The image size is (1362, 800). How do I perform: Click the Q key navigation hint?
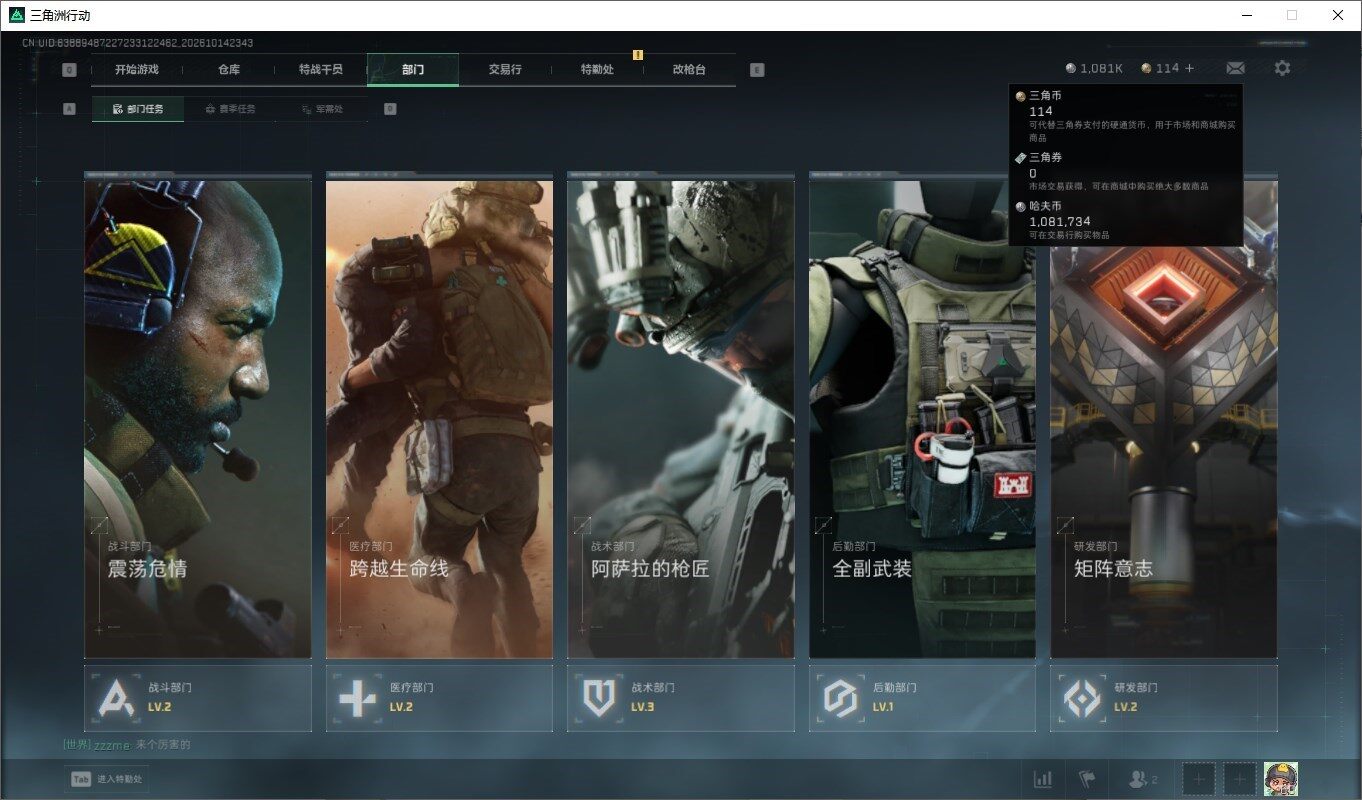(69, 70)
